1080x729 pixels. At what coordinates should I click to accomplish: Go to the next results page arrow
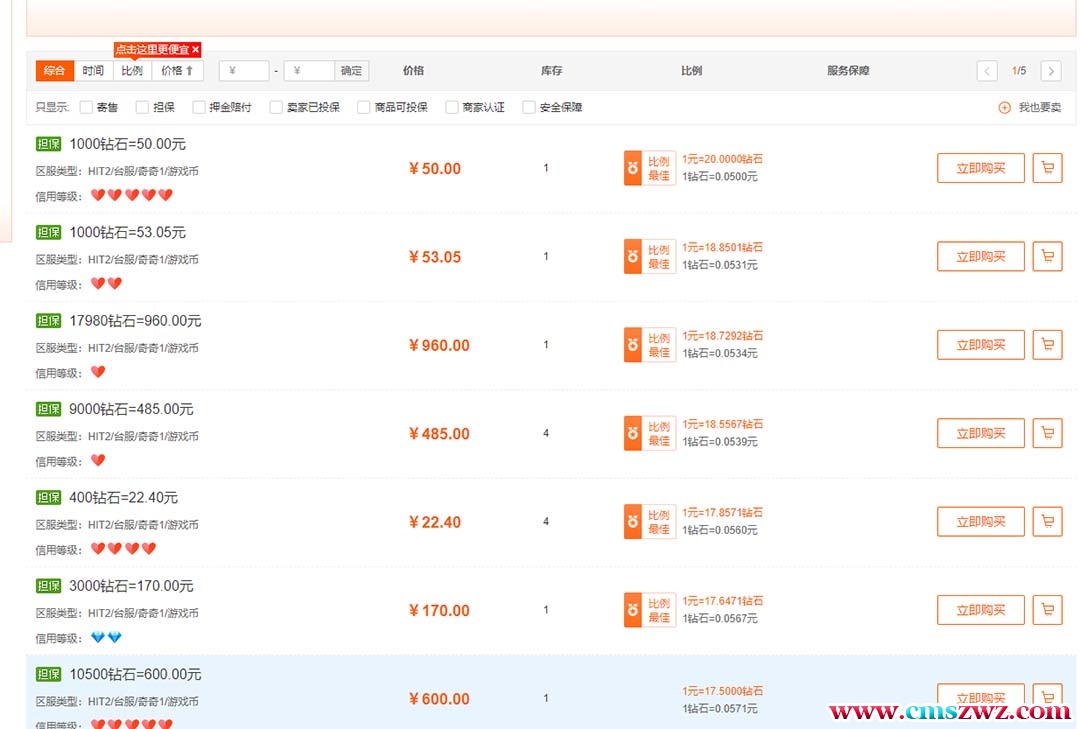coord(1050,71)
